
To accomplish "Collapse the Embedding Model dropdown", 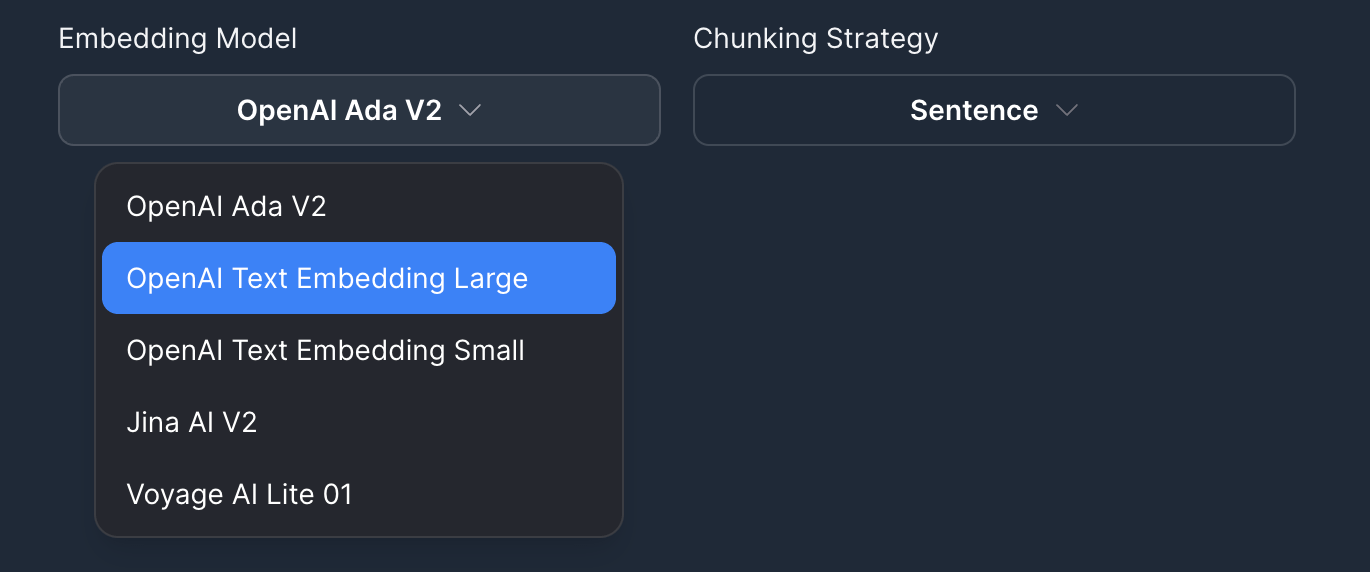I will point(359,110).
